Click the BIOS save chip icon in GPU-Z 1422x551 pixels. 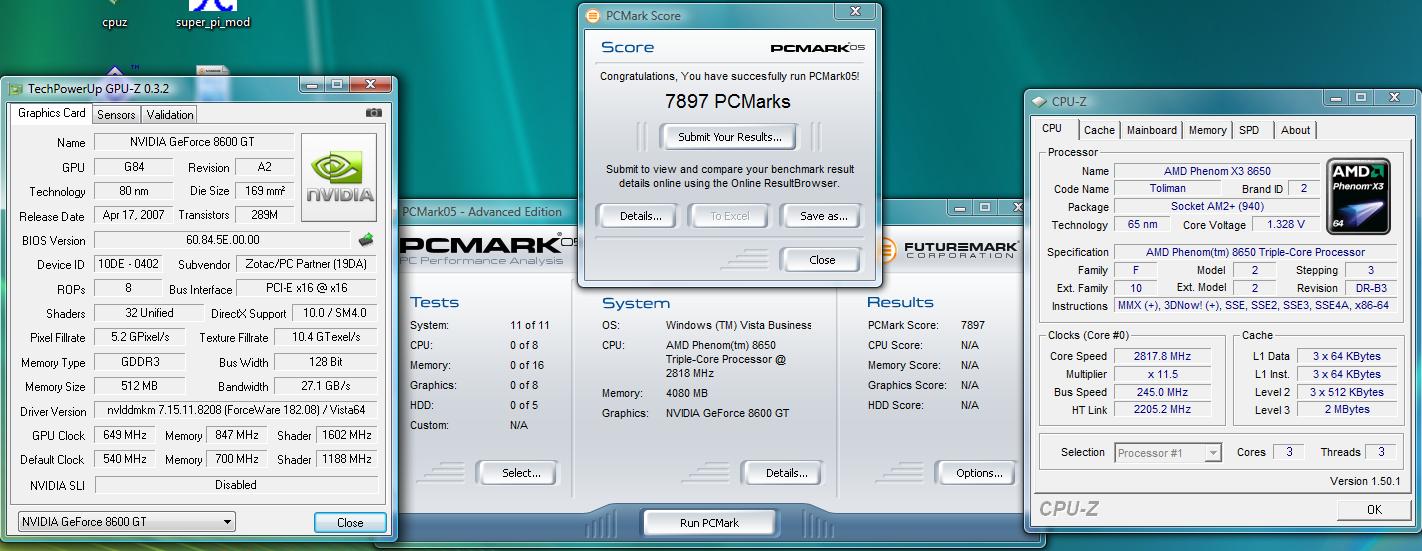[367, 239]
